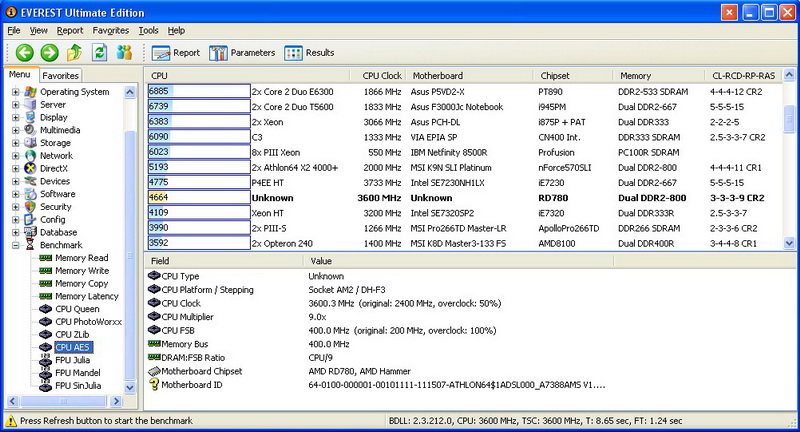Open the Help menu
Image resolution: width=800 pixels, height=432 pixels.
tap(176, 31)
